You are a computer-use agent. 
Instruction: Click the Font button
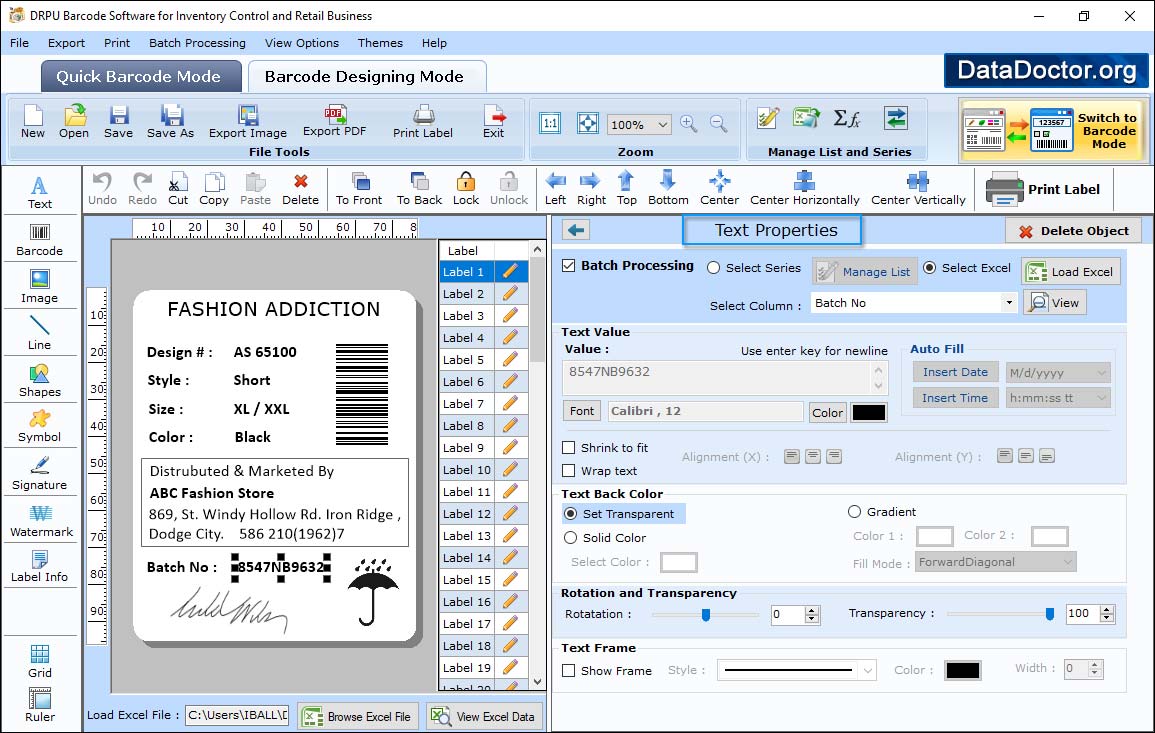[x=582, y=411]
